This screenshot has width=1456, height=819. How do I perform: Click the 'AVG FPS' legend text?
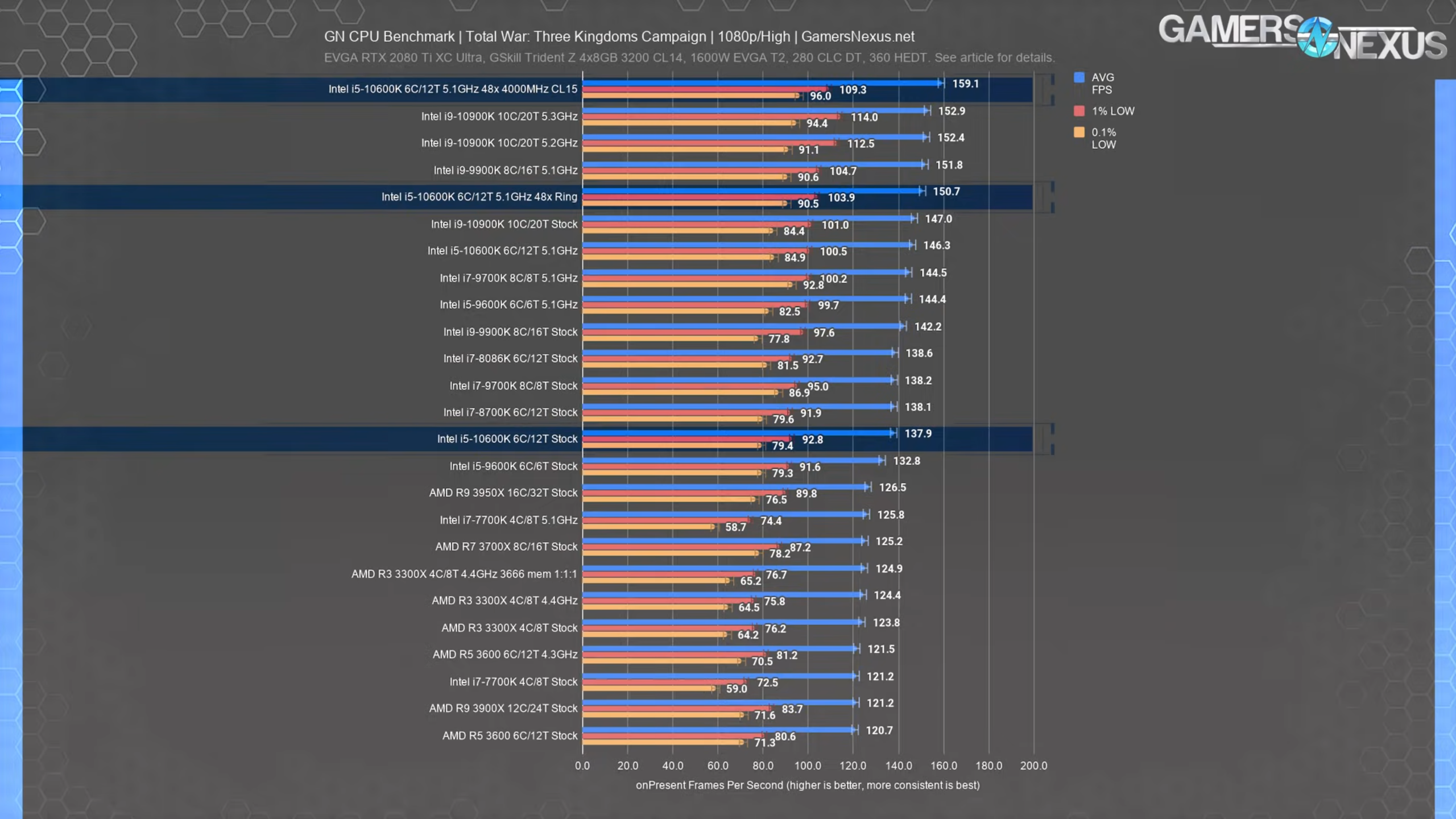coord(1103,84)
